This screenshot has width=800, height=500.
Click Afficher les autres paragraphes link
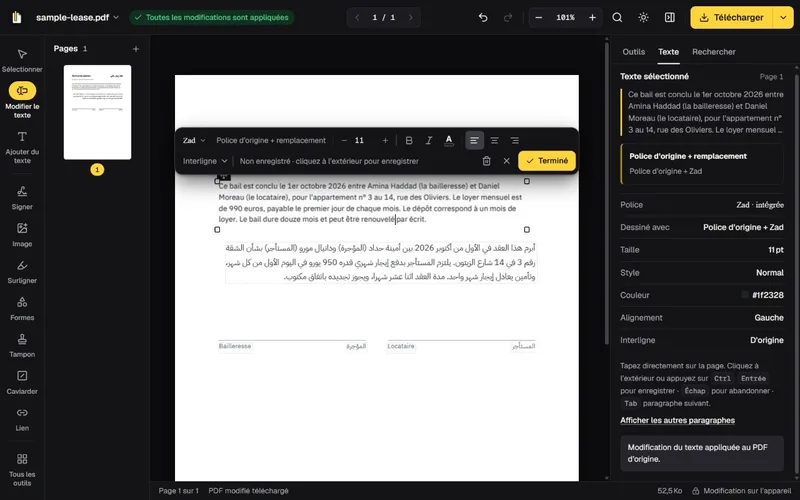coord(677,420)
